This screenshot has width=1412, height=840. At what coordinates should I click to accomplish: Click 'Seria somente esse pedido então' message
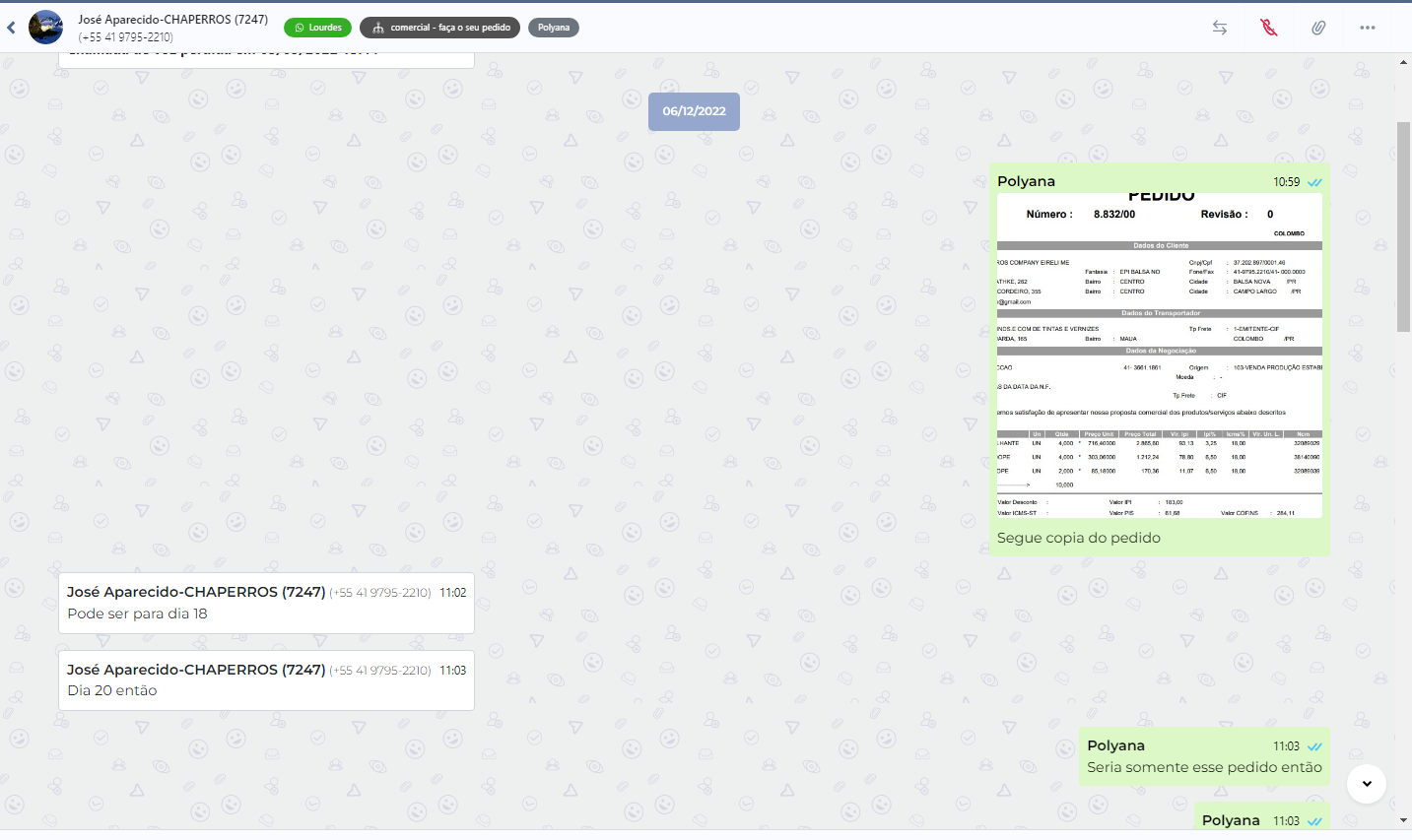pos(1204,767)
